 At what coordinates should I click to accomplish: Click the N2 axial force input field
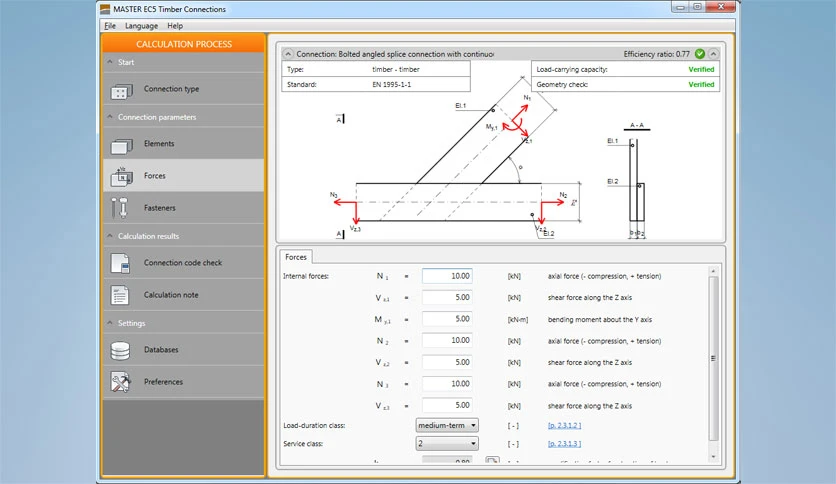pyautogui.click(x=447, y=341)
